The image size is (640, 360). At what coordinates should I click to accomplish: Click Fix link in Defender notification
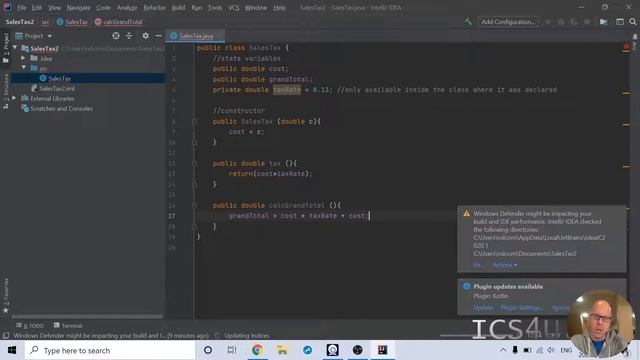pyautogui.click(x=478, y=265)
